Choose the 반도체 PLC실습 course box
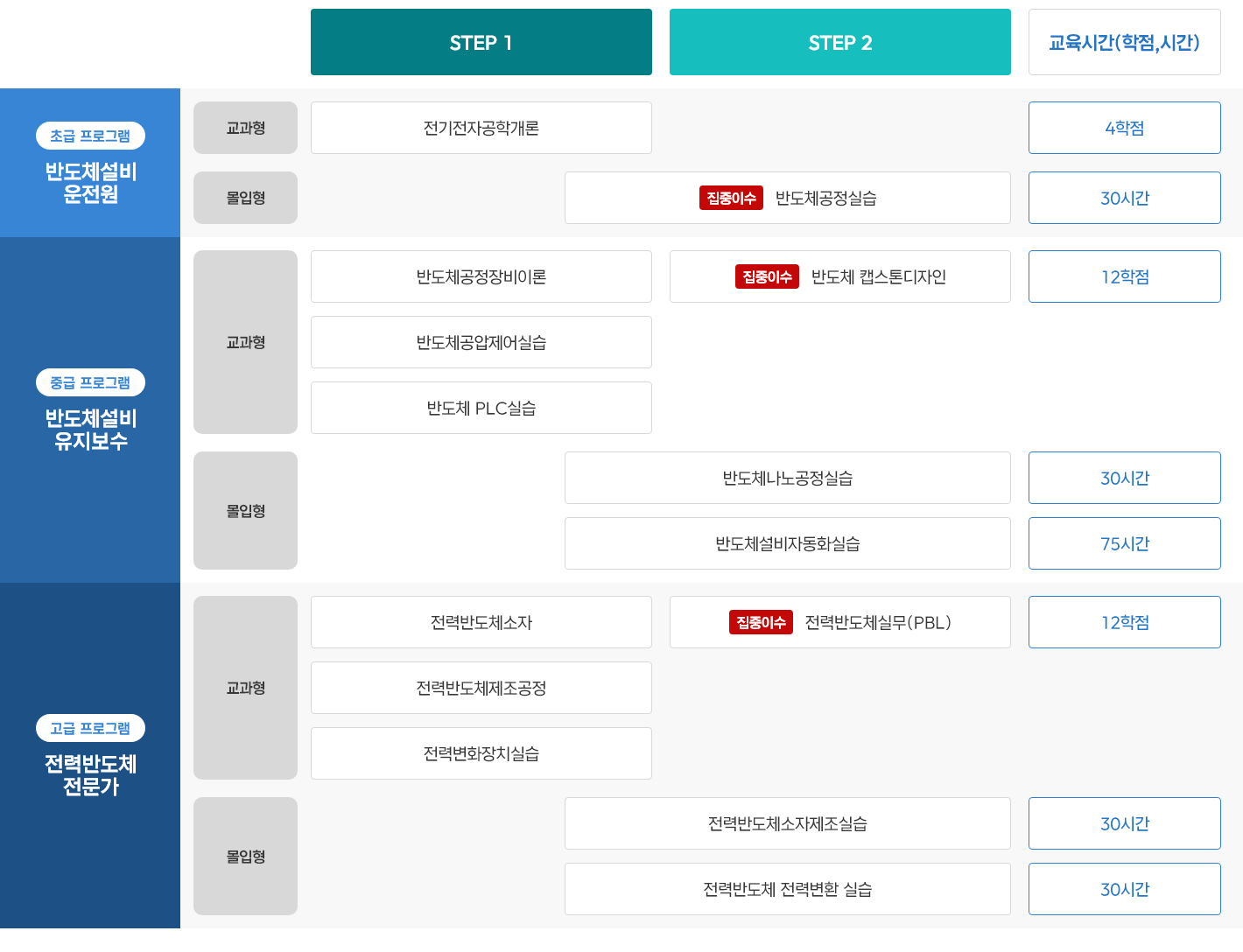This screenshot has height=952, width=1243. tap(481, 408)
